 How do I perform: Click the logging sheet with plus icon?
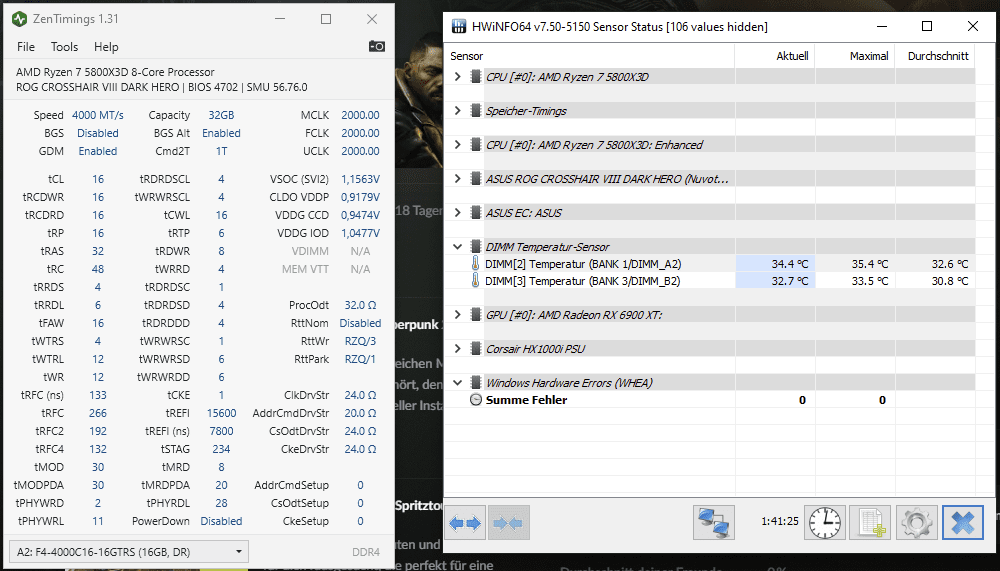[871, 523]
